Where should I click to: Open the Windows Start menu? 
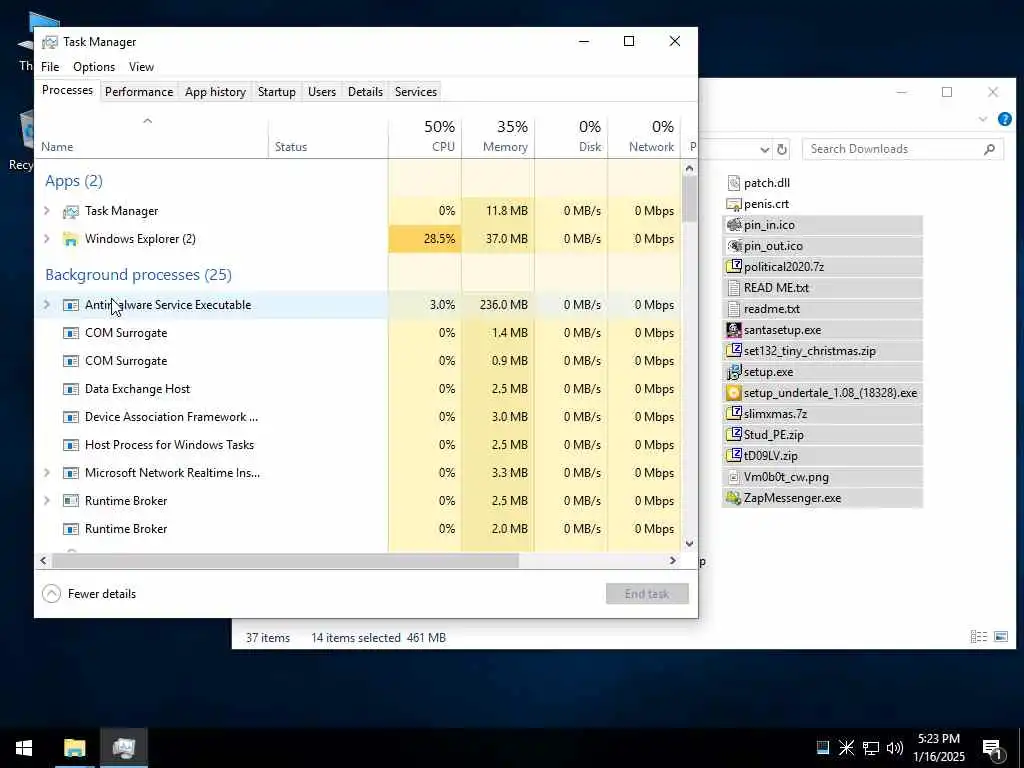click(24, 748)
